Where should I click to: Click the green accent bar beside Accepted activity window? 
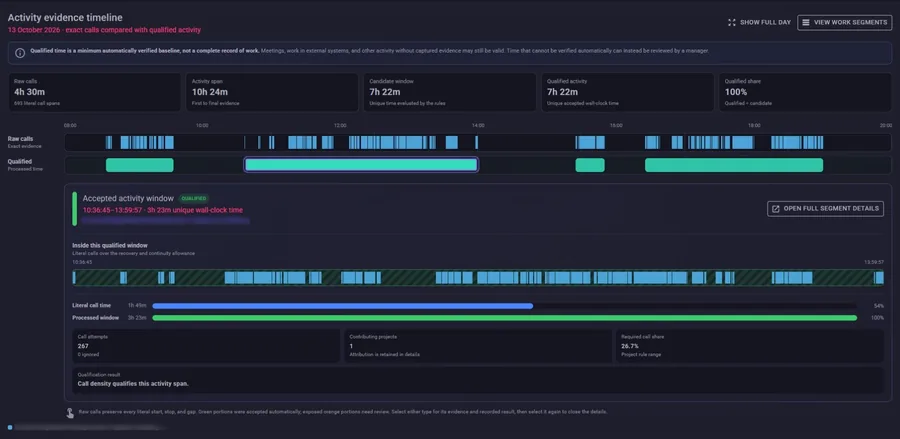coord(75,209)
